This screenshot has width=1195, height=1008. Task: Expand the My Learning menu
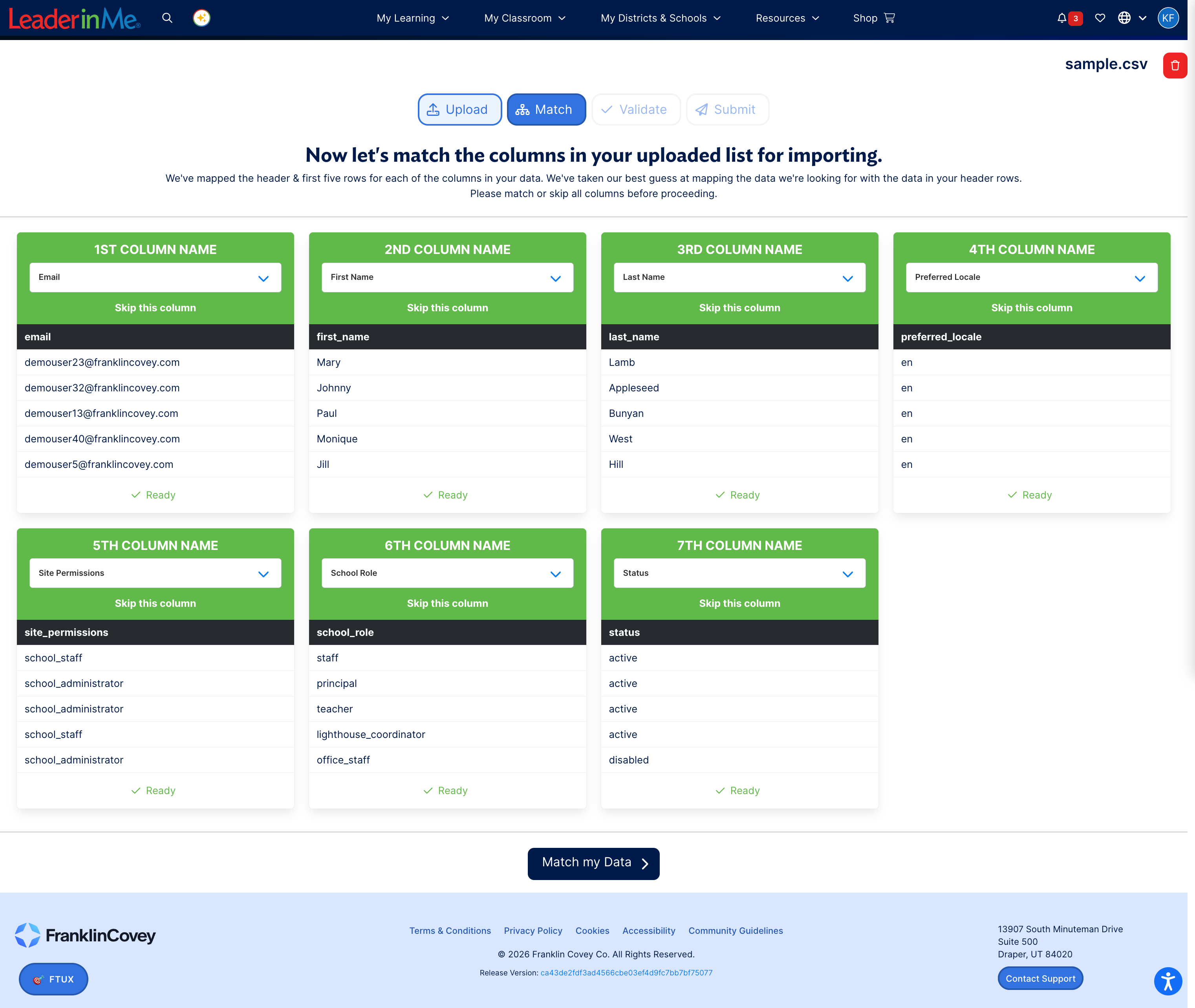(x=413, y=18)
